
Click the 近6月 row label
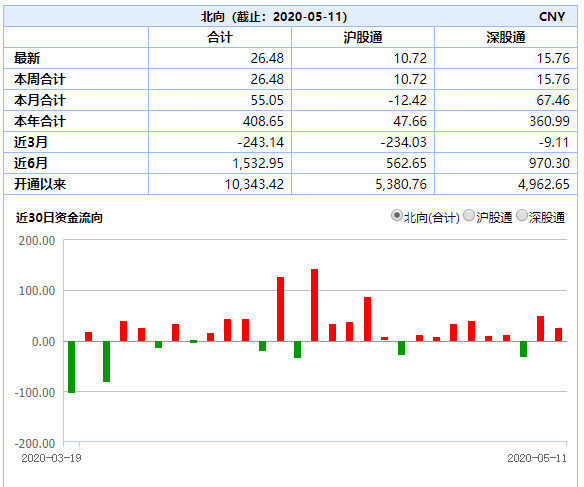31,163
